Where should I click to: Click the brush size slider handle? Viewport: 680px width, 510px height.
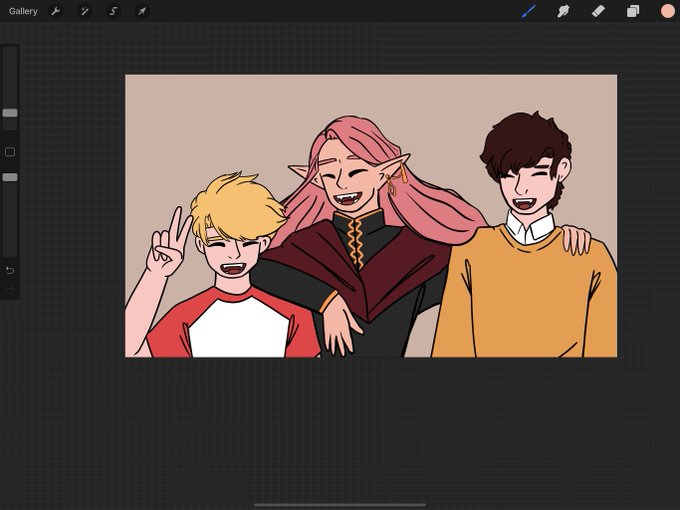10,113
